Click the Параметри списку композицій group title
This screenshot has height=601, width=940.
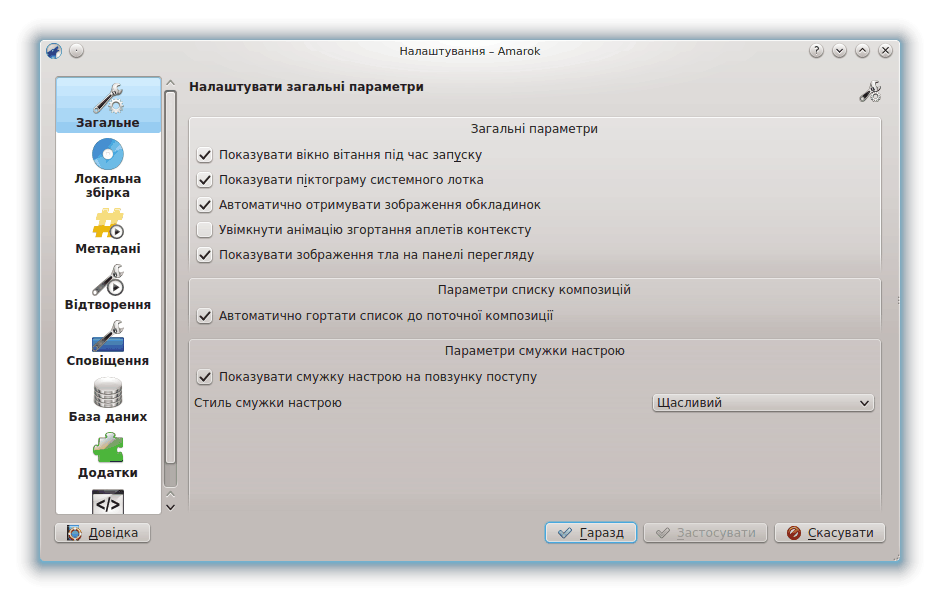pyautogui.click(x=534, y=290)
